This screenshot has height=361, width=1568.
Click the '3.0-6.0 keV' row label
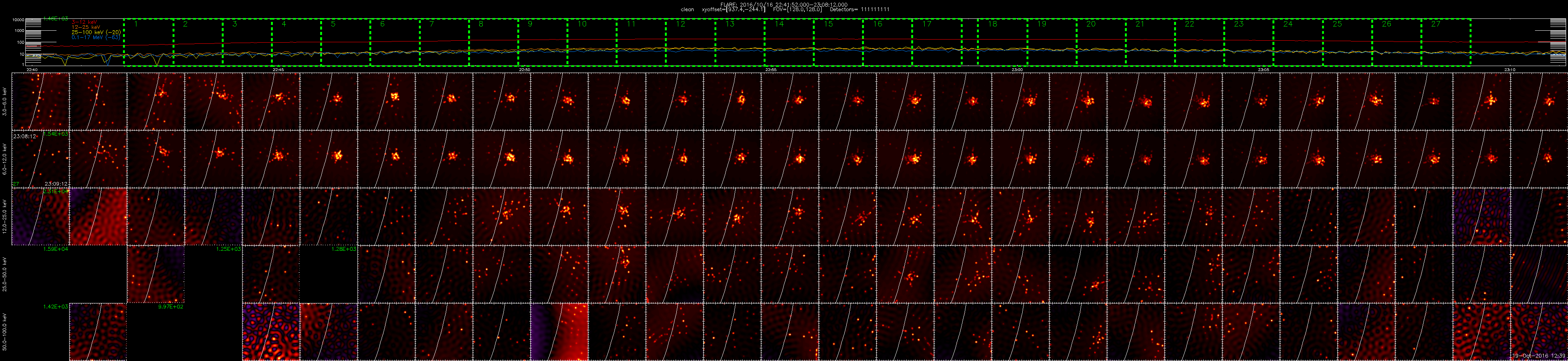point(5,101)
